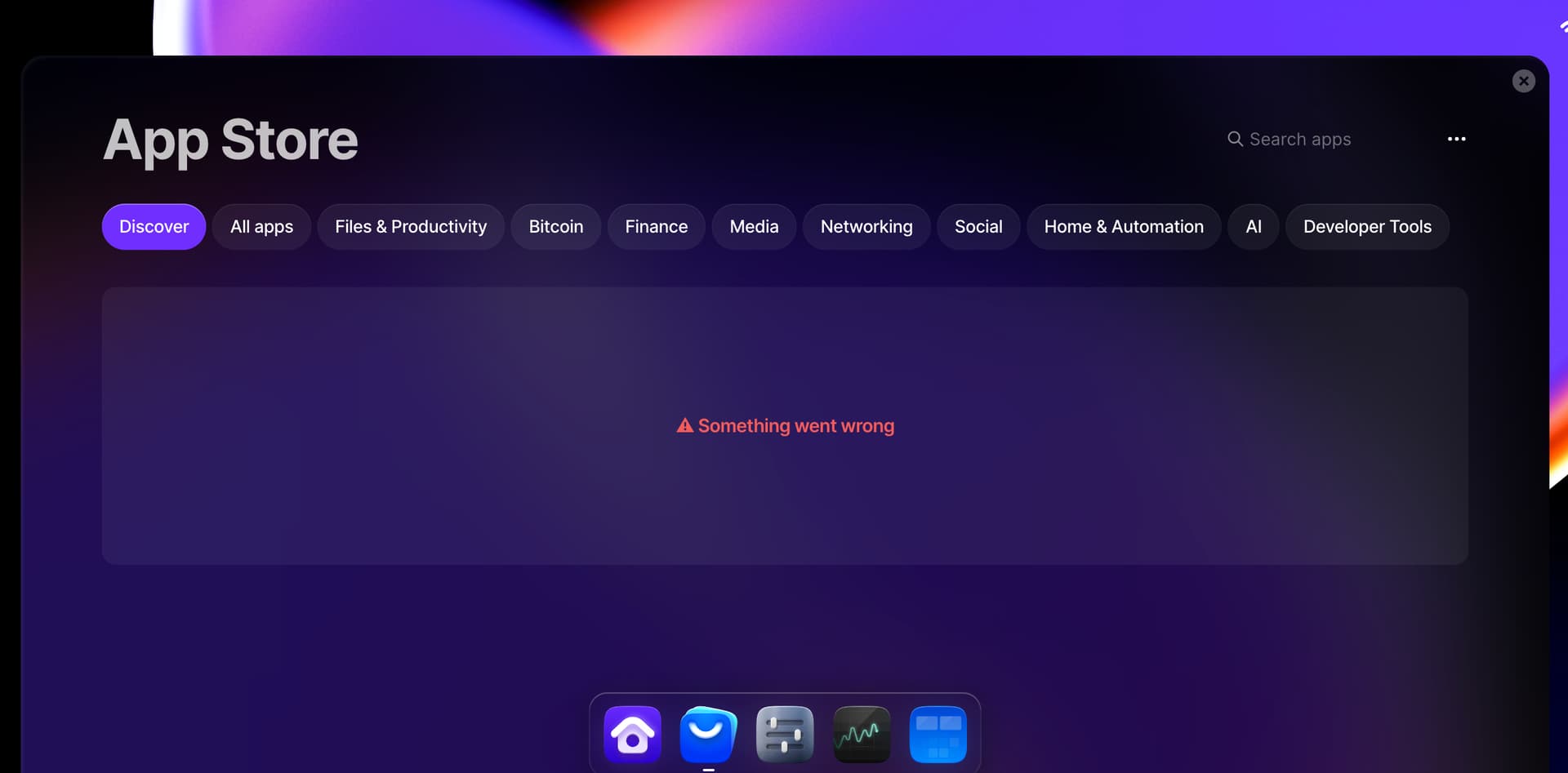Switch to the All apps tab
Viewport: 1568px width, 773px height.
click(261, 227)
